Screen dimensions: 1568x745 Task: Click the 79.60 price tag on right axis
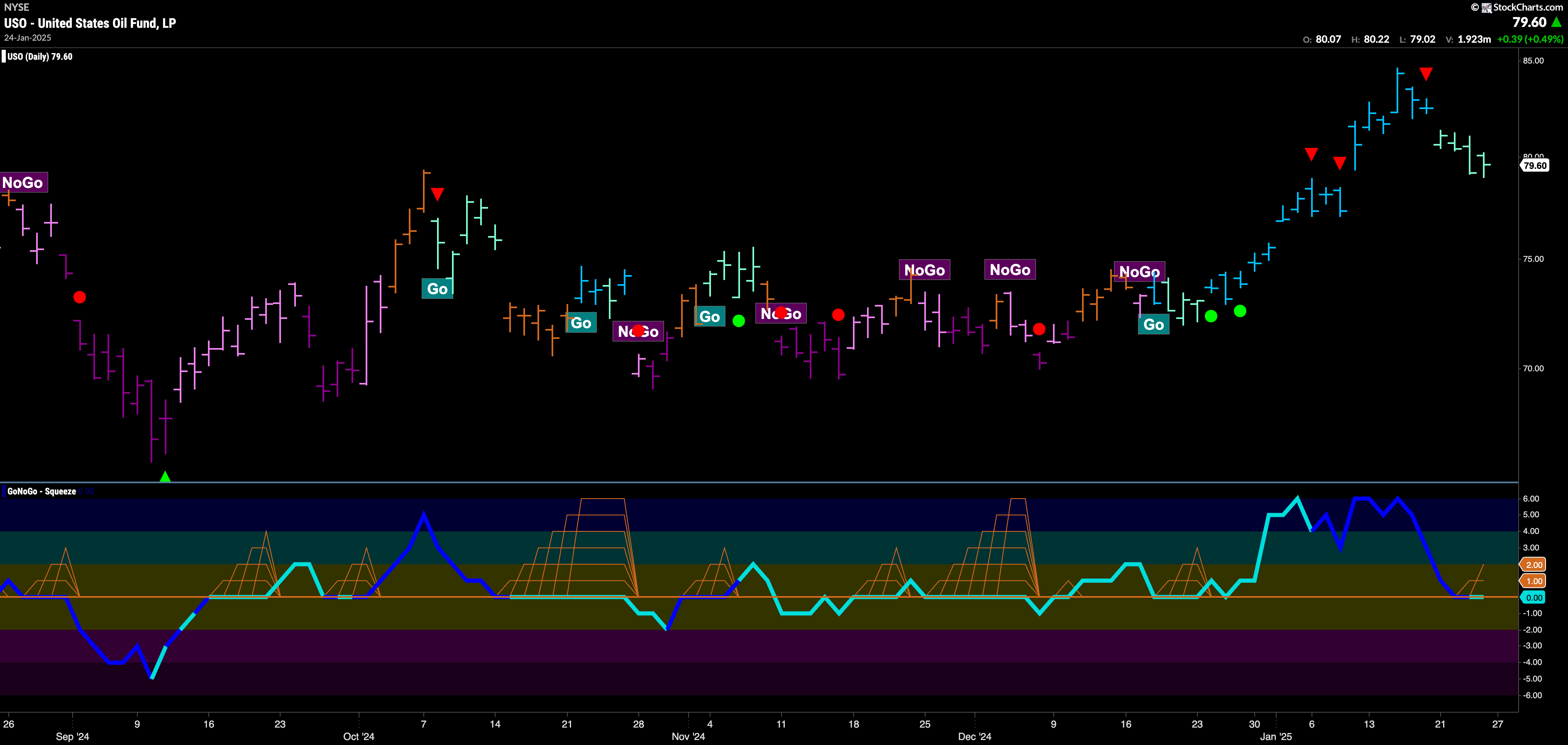pos(1534,166)
